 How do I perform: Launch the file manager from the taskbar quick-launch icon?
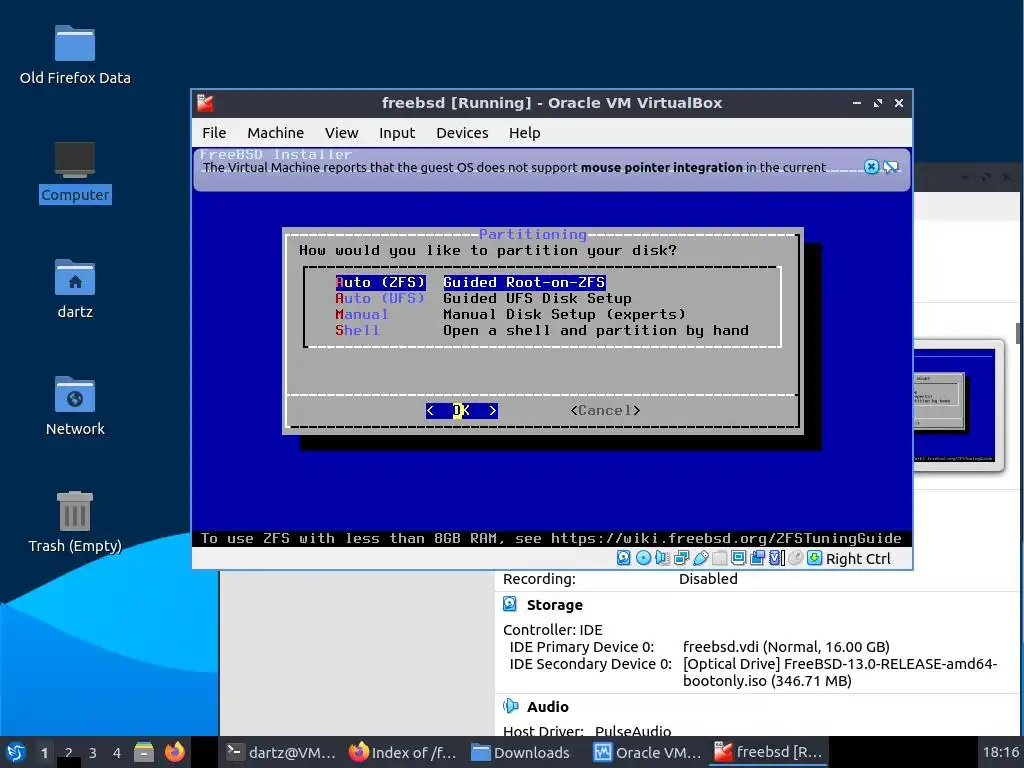click(144, 752)
